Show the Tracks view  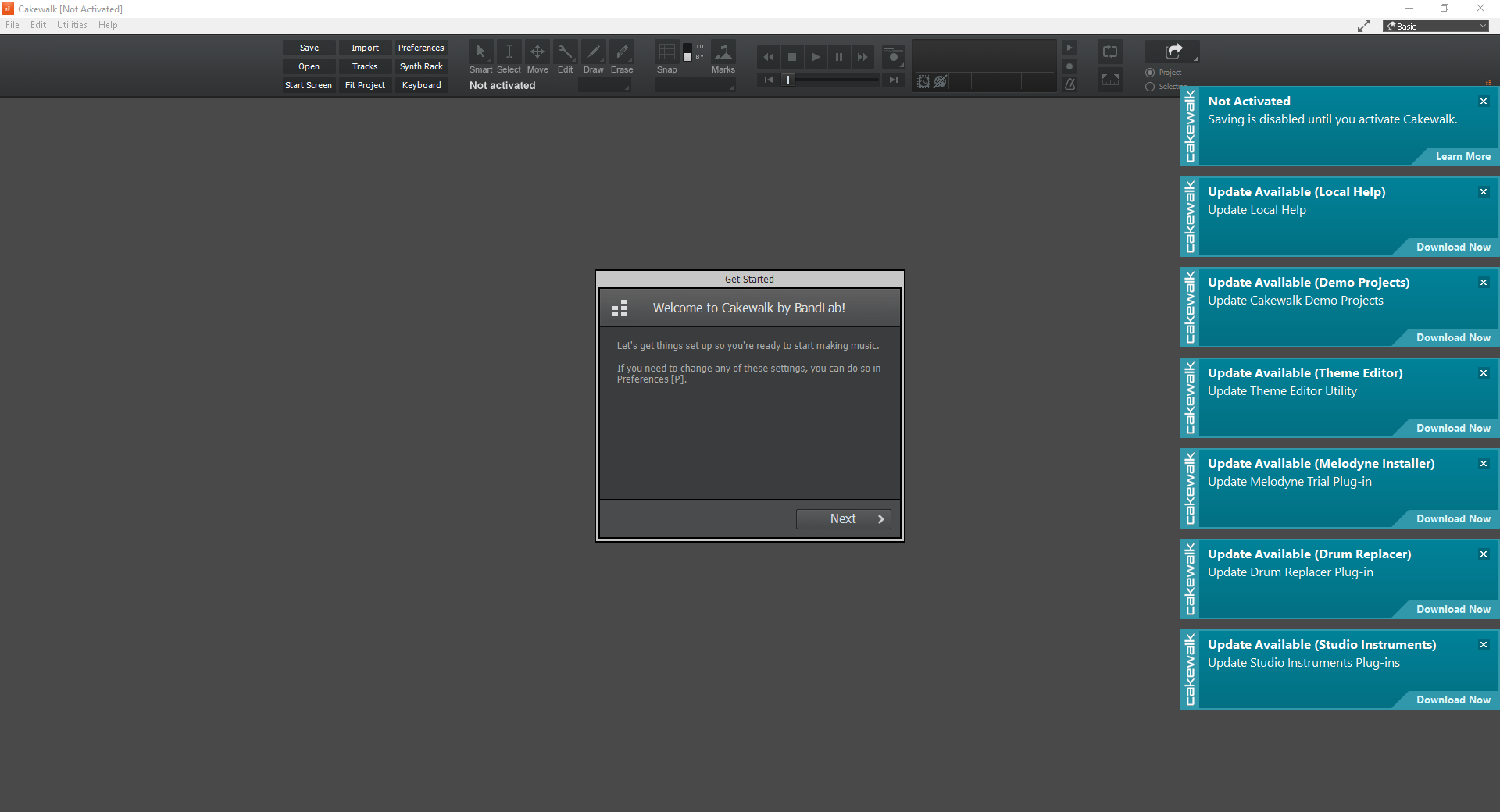click(365, 66)
